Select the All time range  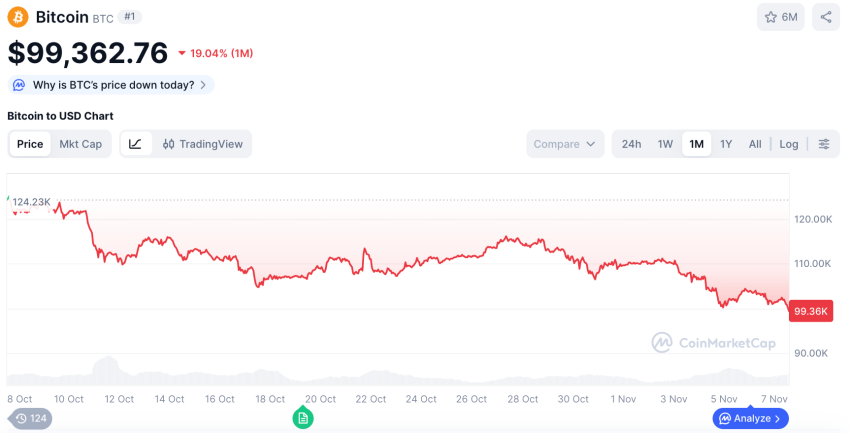tap(755, 144)
